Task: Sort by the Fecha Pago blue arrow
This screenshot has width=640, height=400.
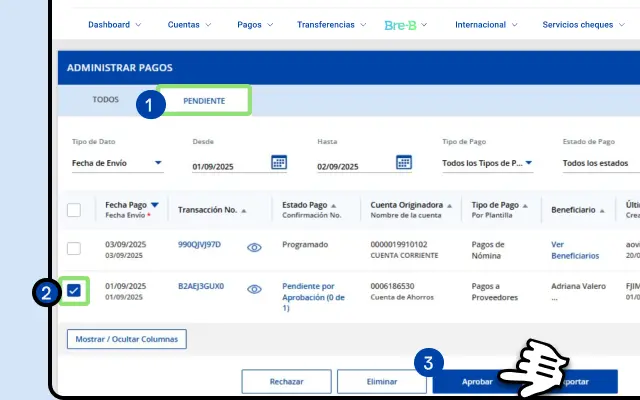Action: (x=155, y=204)
